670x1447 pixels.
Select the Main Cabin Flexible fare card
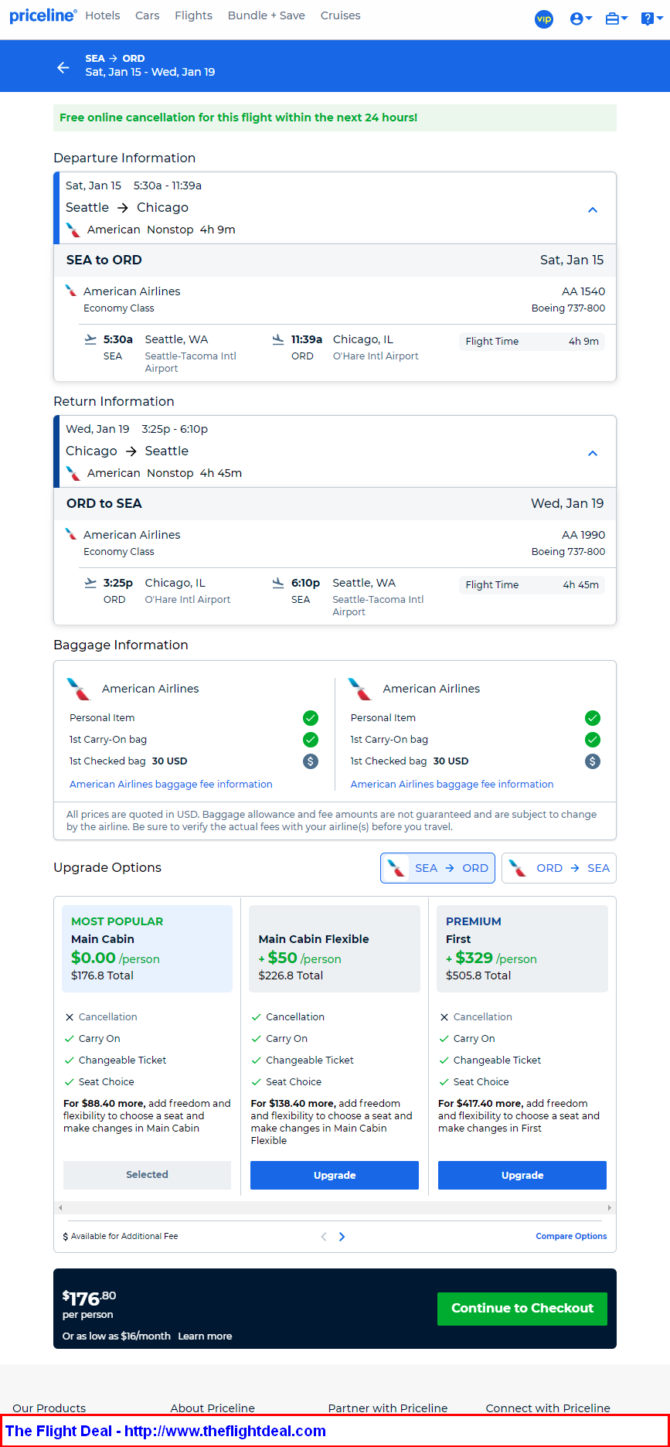coord(334,949)
